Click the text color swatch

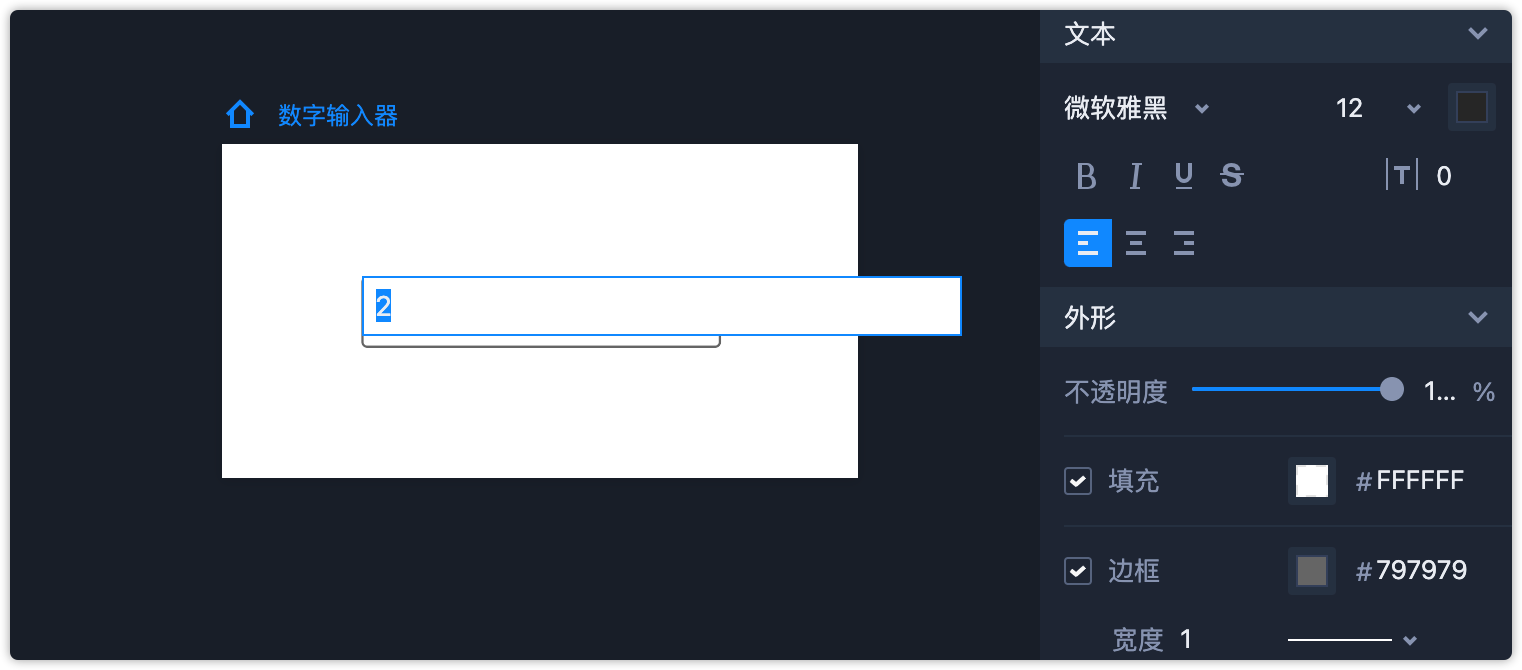[x=1472, y=107]
